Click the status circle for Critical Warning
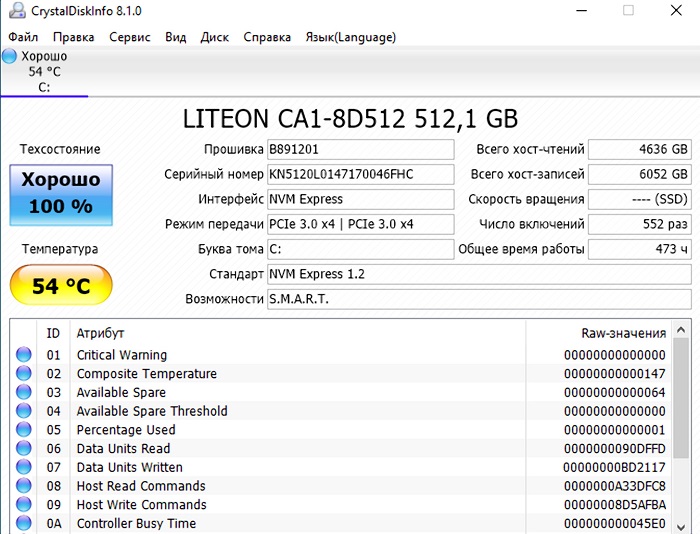The width and height of the screenshot is (700, 534). (x=24, y=355)
